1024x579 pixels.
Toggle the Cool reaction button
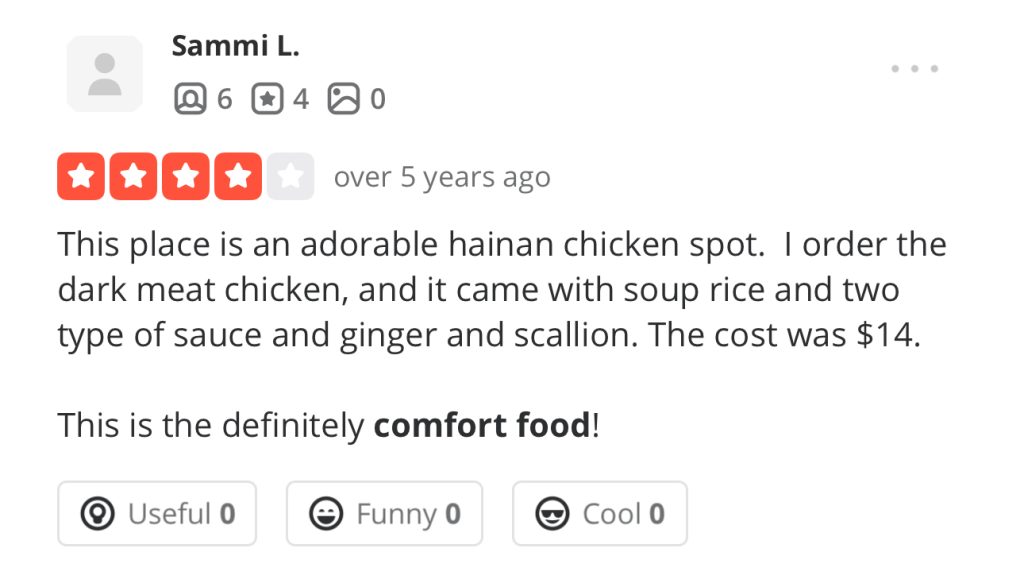(600, 514)
